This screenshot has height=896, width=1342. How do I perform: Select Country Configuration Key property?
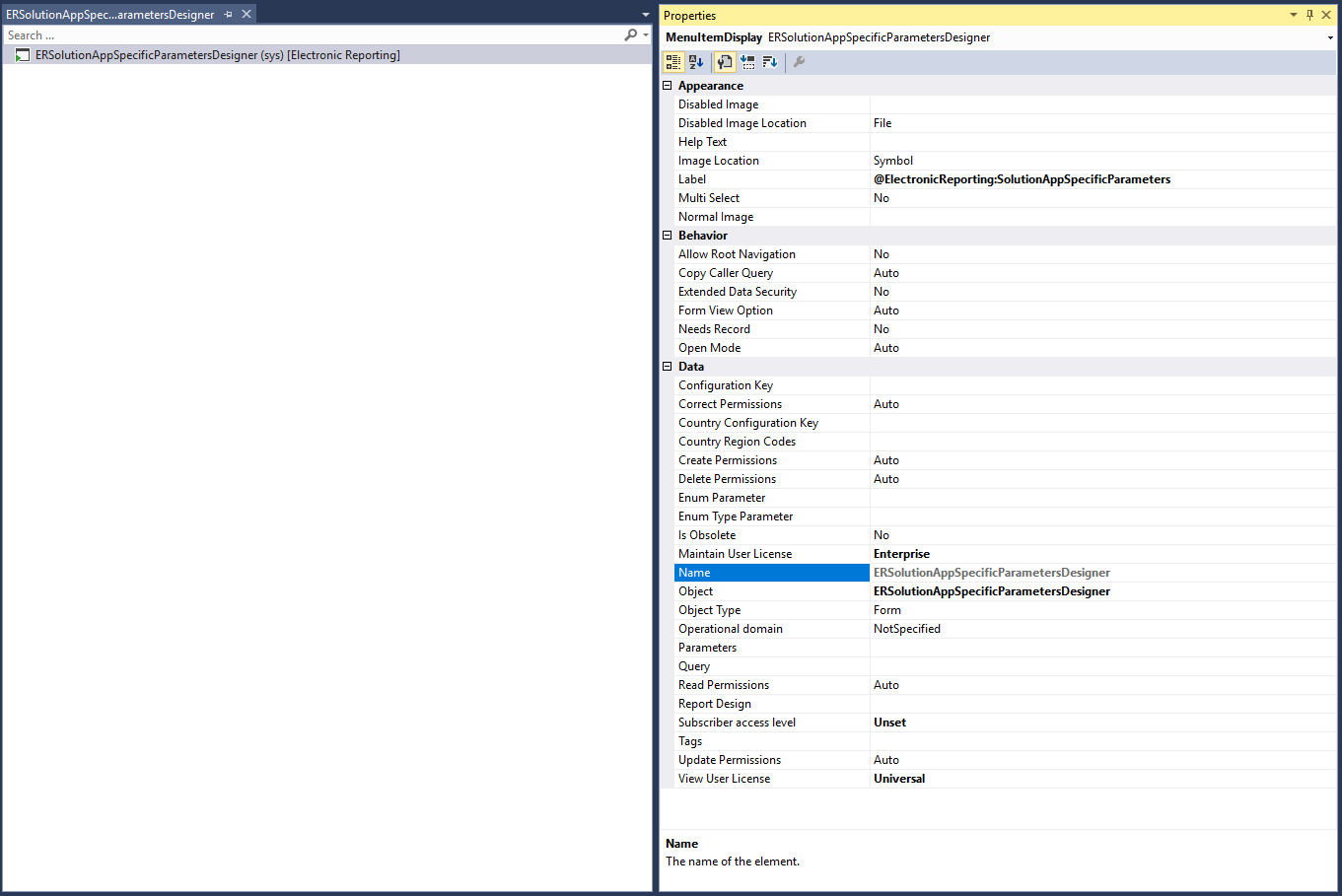point(772,423)
